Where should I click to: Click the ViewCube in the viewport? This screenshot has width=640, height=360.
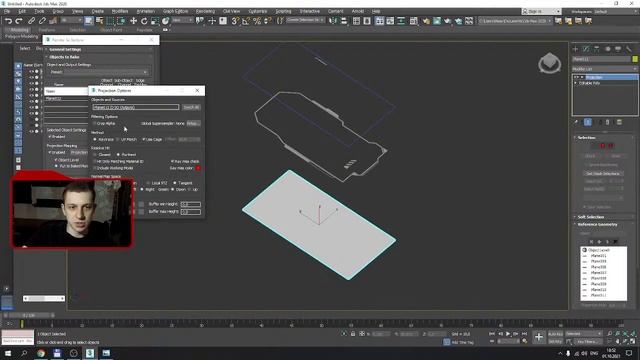549,63
